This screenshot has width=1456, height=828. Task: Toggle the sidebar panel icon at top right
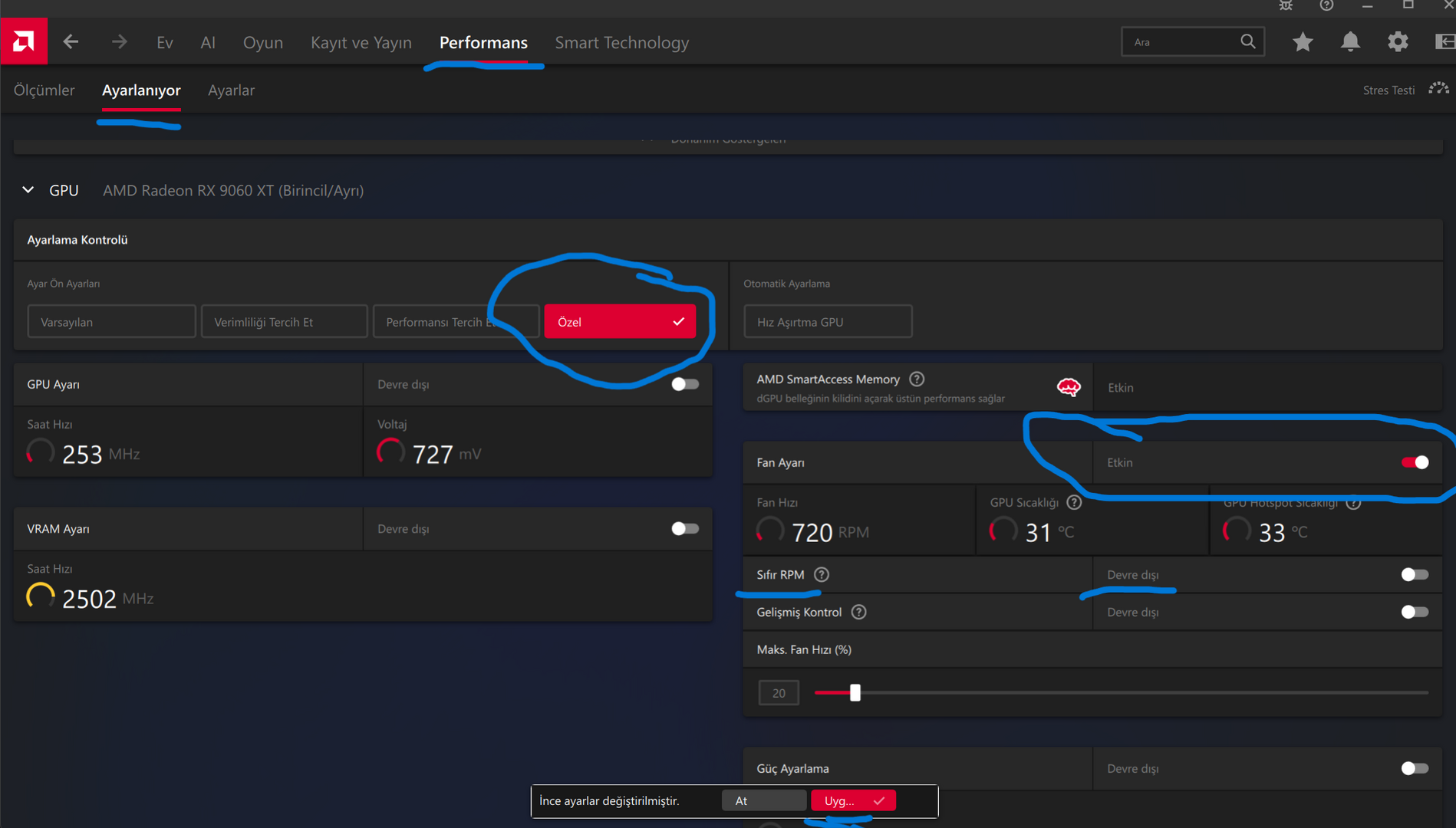click(1445, 42)
